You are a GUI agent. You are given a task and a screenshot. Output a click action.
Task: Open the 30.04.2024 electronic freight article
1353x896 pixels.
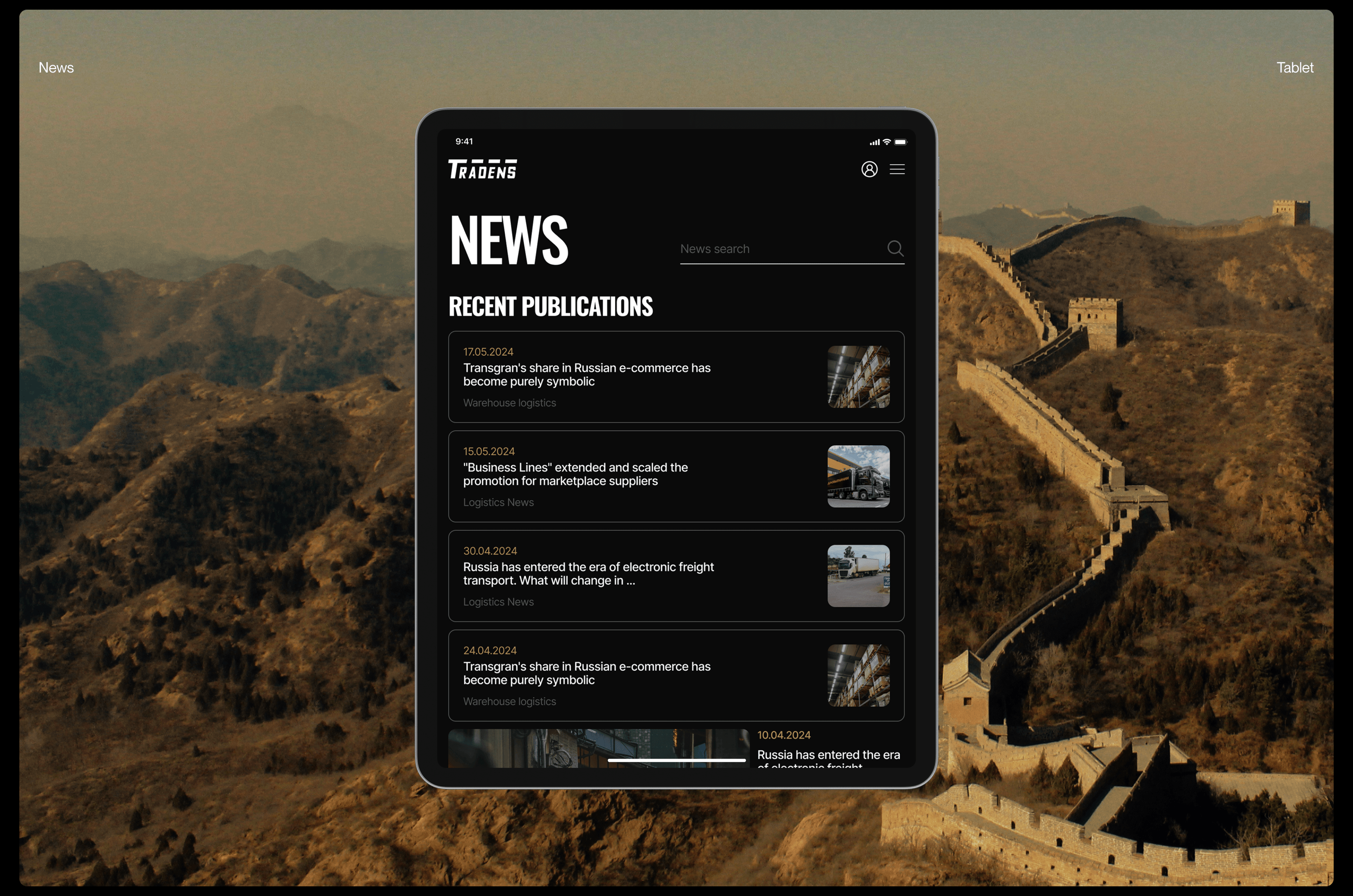[588, 573]
